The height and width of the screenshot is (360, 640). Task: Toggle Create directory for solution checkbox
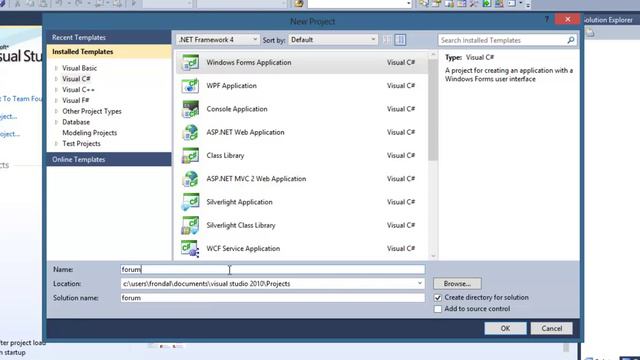point(438,298)
